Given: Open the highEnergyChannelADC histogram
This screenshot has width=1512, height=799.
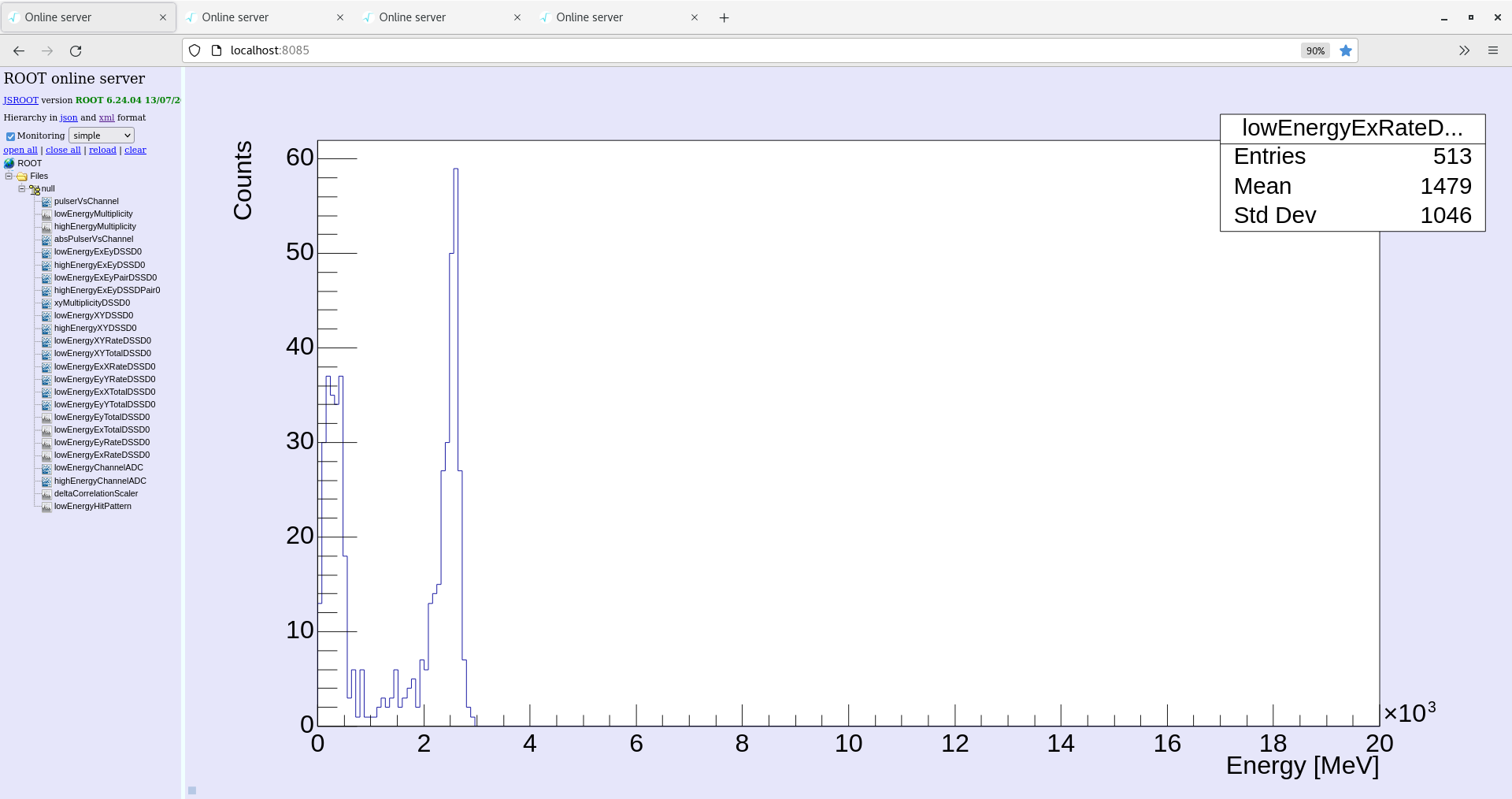Looking at the screenshot, I should (x=100, y=481).
